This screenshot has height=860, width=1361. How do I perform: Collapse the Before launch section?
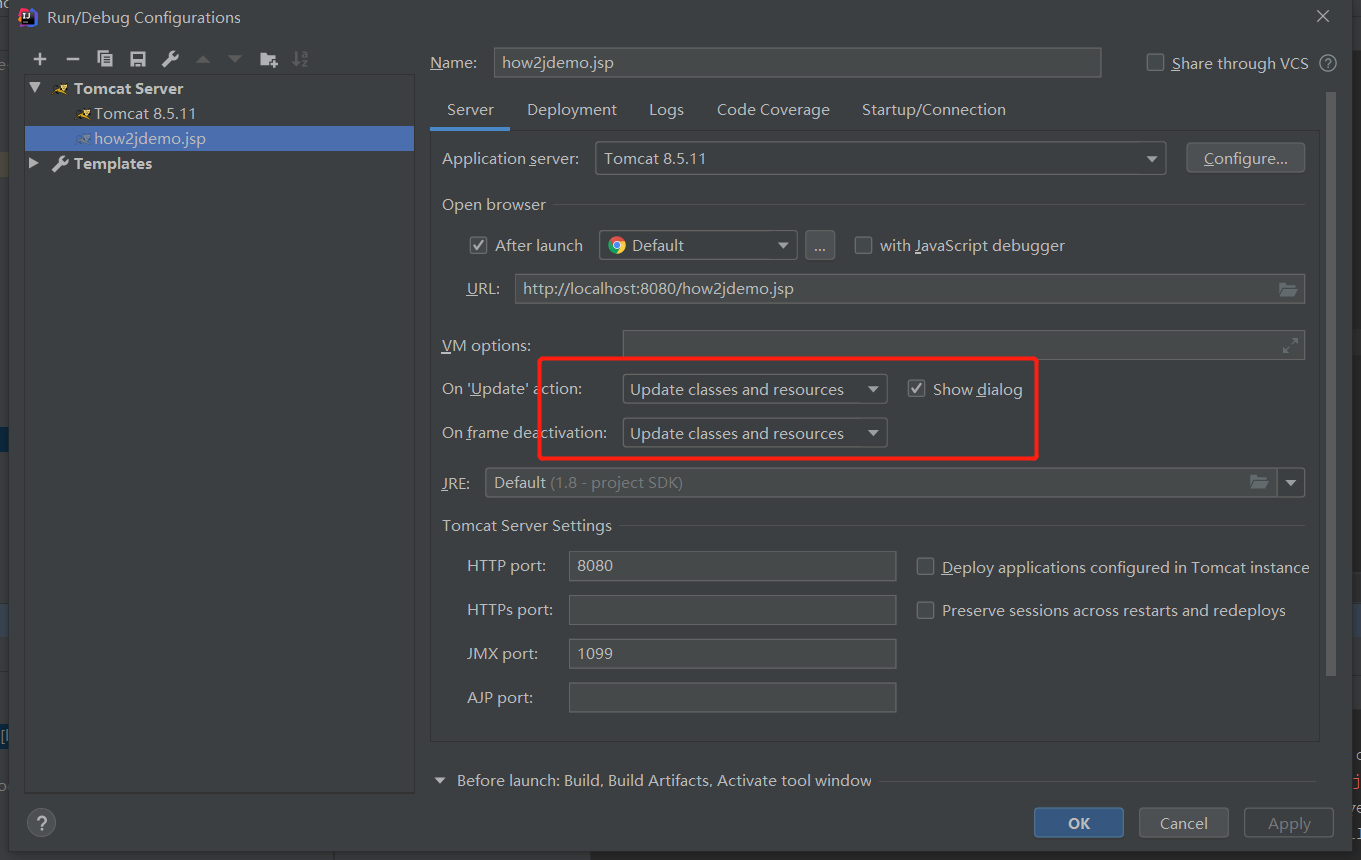(440, 780)
